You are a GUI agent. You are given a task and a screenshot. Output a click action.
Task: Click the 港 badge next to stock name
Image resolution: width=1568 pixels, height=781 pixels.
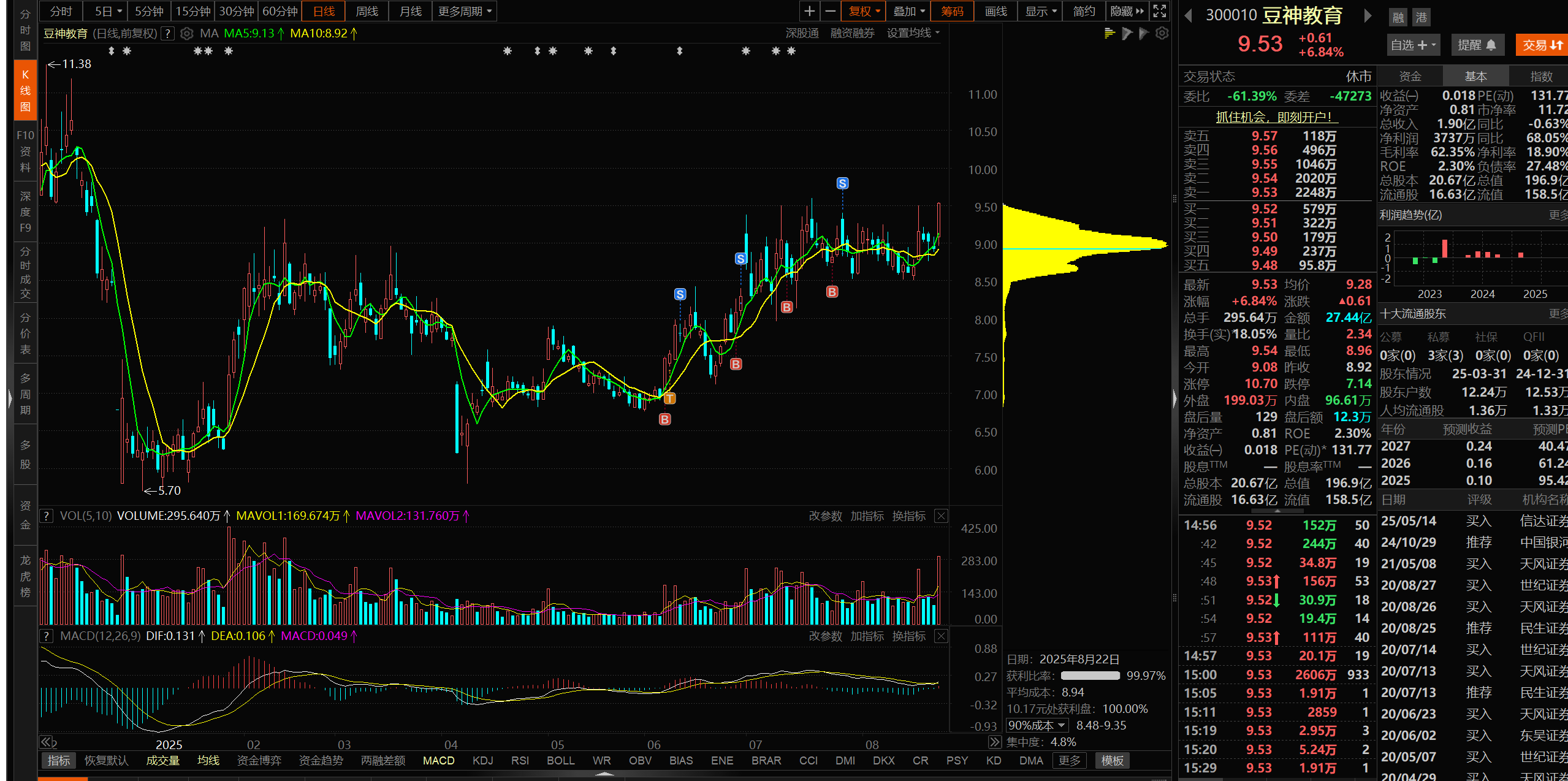point(1421,17)
